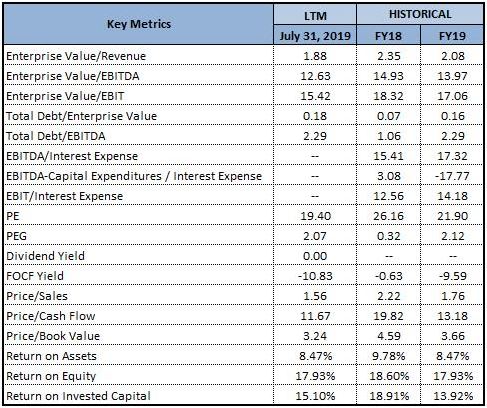Click the Return on Invested Capital label

[78, 396]
